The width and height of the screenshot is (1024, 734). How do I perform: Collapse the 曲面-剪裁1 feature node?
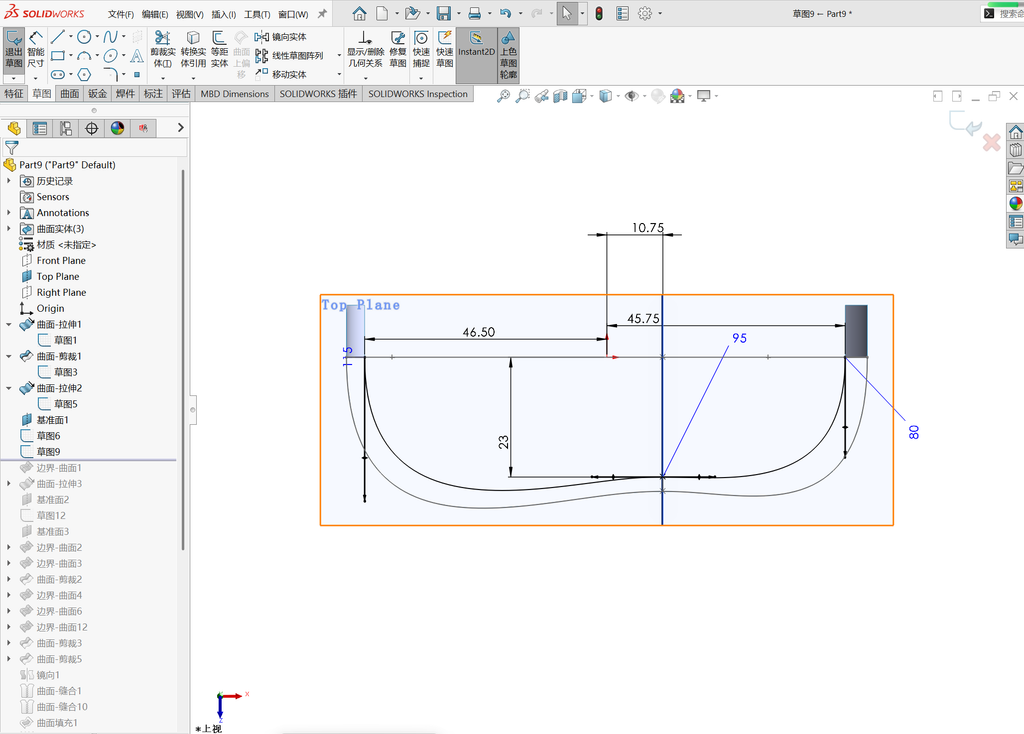(8, 356)
